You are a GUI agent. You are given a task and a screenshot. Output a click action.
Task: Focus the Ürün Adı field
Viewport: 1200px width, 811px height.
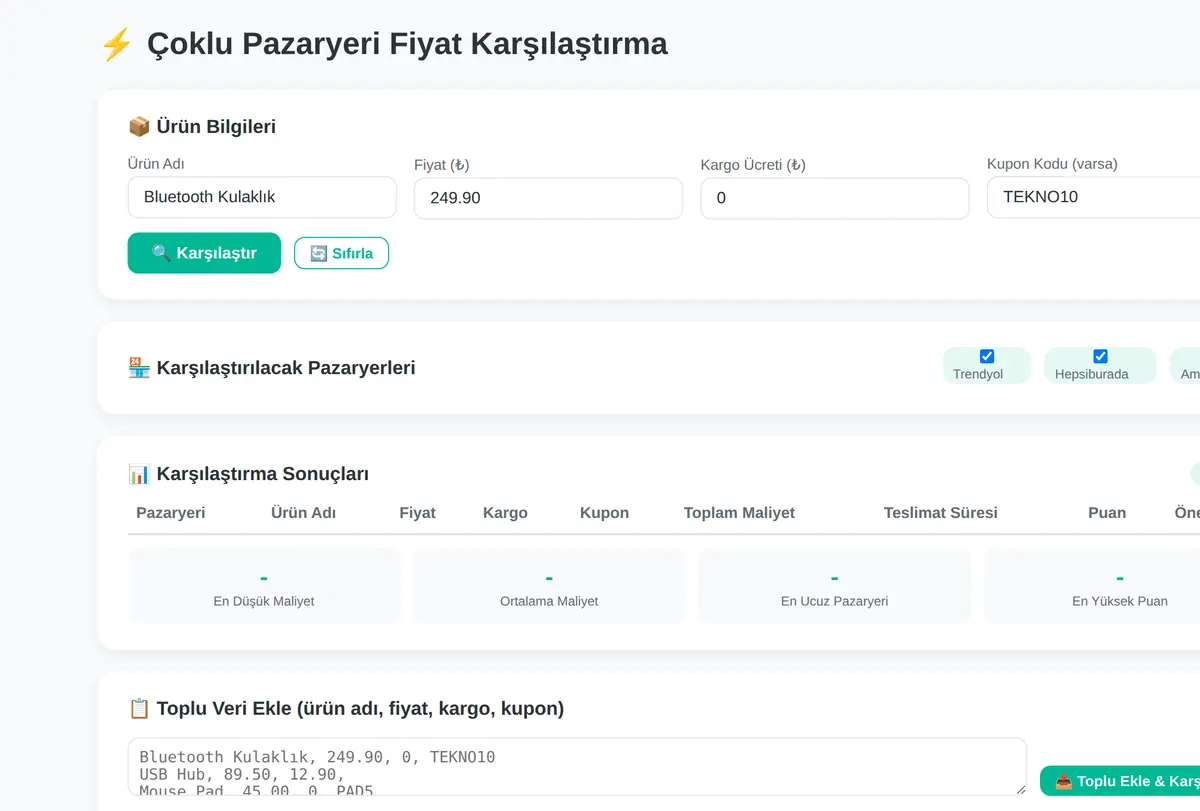pos(262,197)
